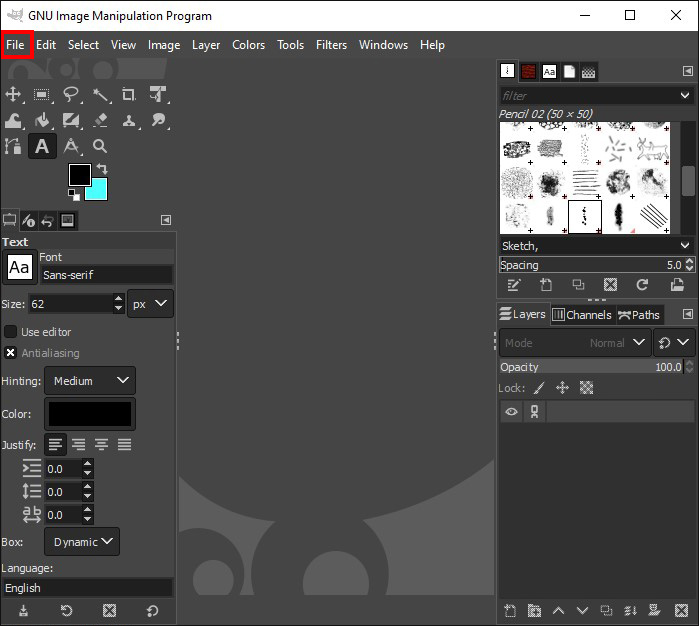
Task: Toggle the layer visibility eye icon
Action: click(x=511, y=412)
